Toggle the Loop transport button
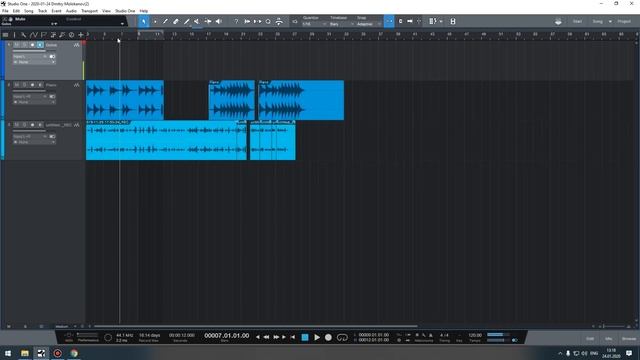640x360 pixels. 342,337
